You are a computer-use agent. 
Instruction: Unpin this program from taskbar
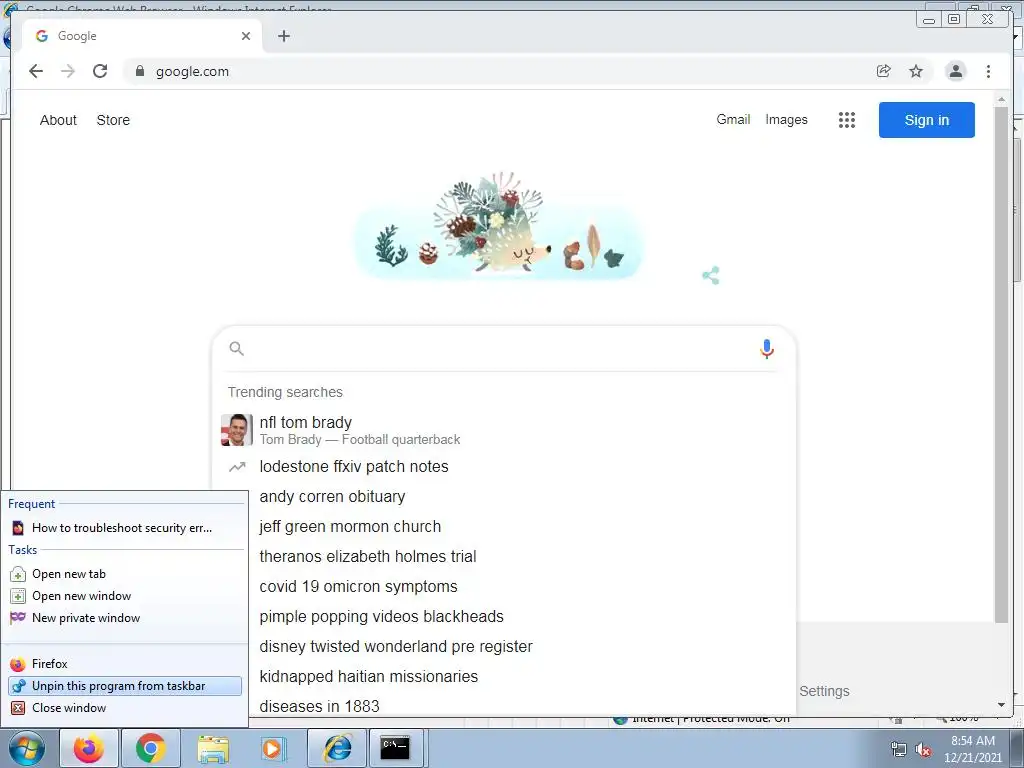(x=125, y=686)
